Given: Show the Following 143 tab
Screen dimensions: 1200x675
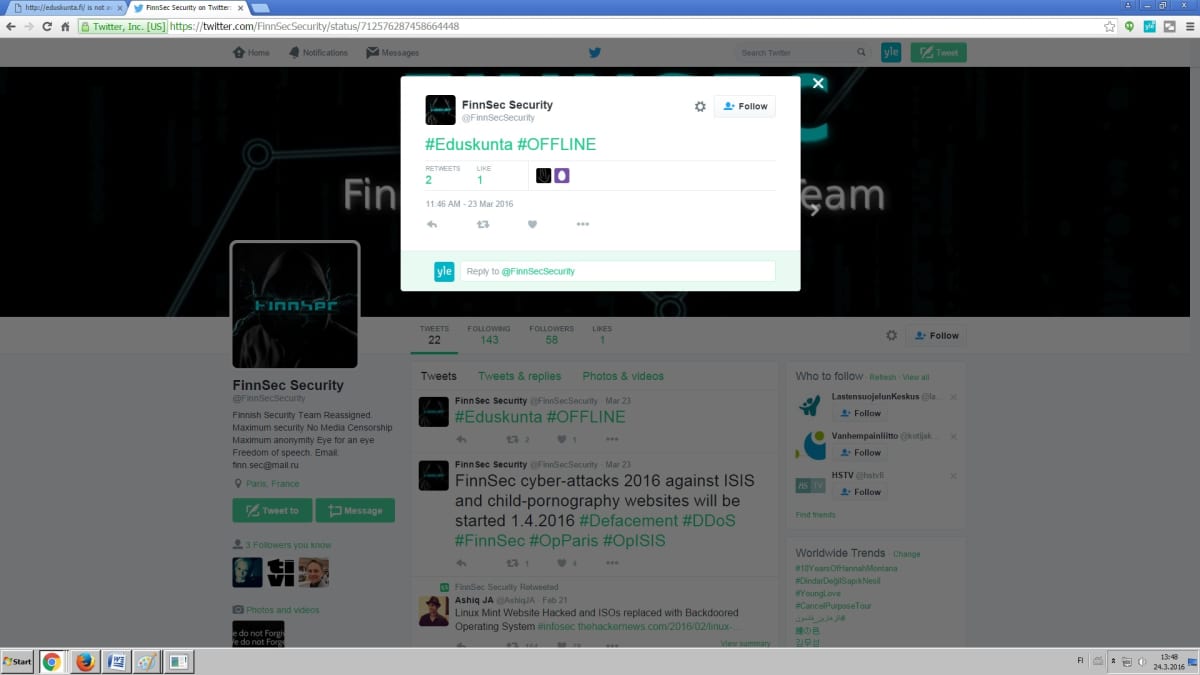Looking at the screenshot, I should [x=489, y=335].
